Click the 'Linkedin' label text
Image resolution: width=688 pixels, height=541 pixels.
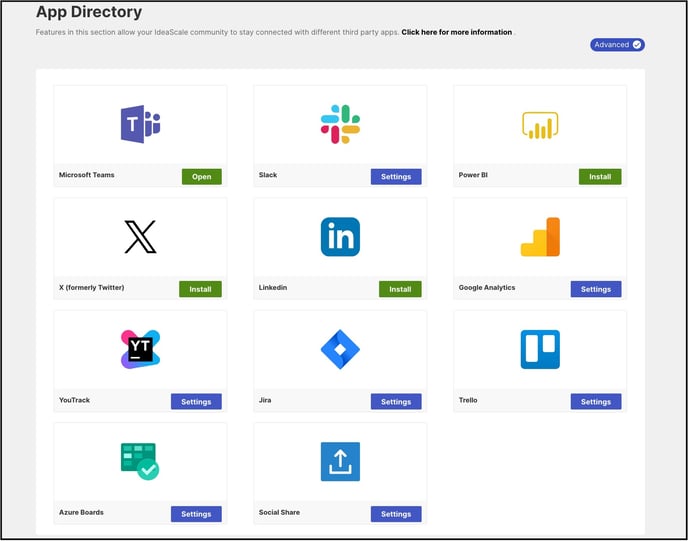pyautogui.click(x=272, y=287)
